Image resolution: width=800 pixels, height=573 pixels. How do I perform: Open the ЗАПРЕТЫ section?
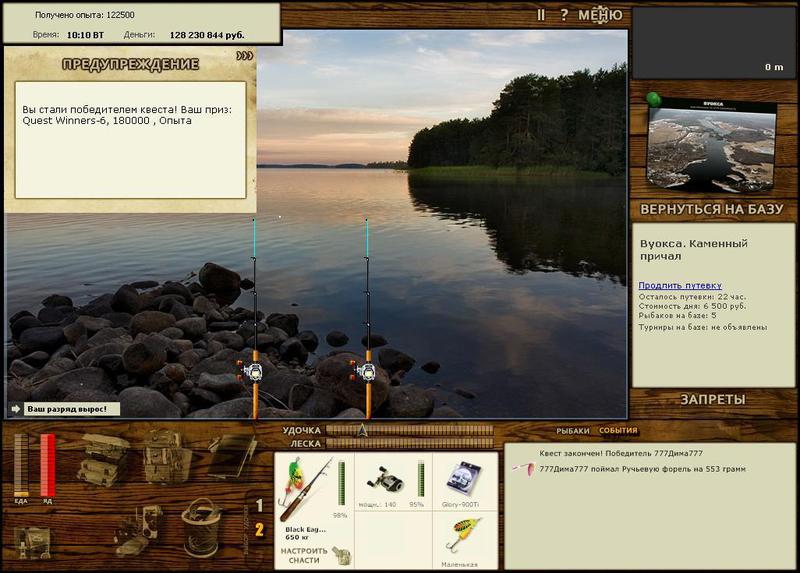pos(713,400)
